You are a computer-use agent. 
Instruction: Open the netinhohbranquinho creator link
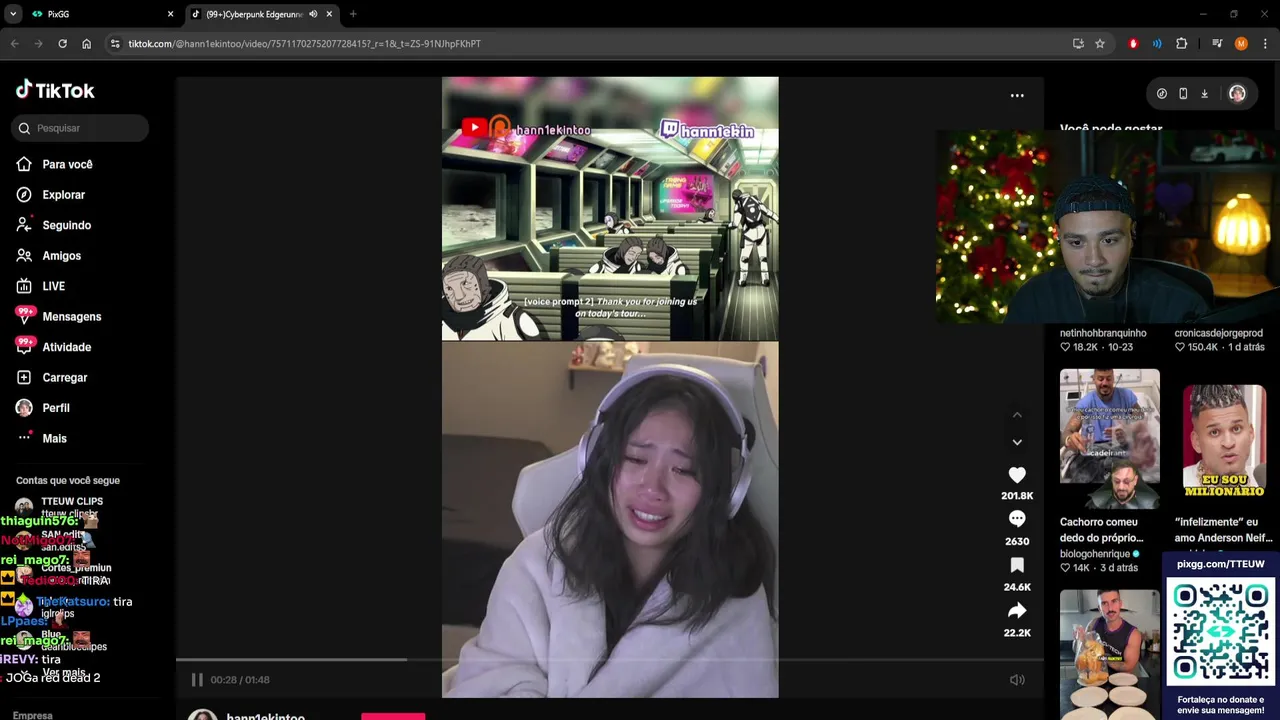(x=1103, y=333)
